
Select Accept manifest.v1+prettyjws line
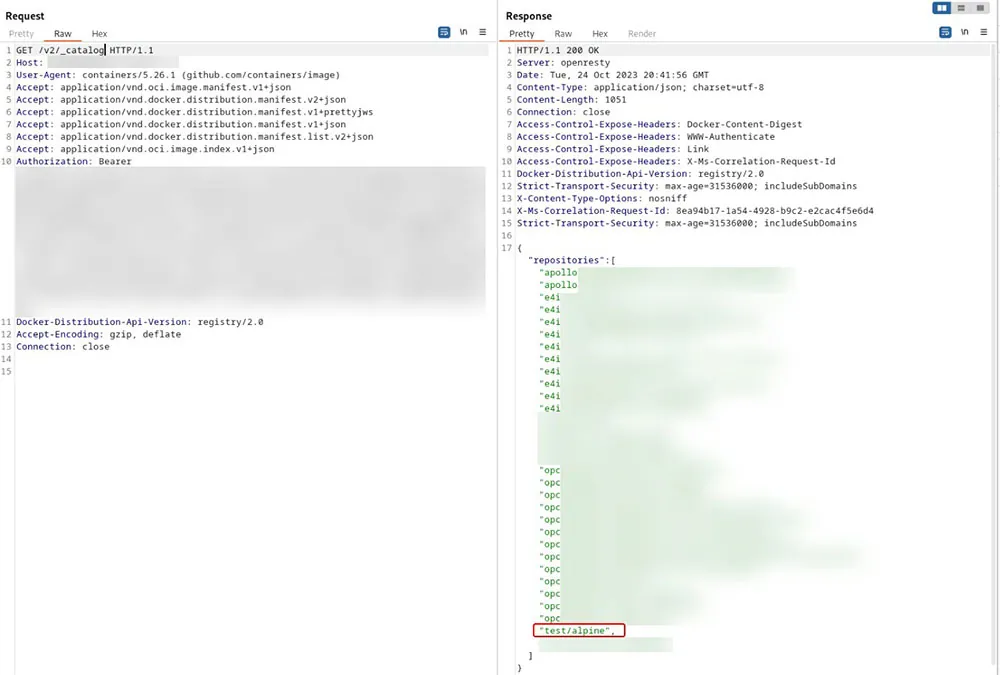195,112
